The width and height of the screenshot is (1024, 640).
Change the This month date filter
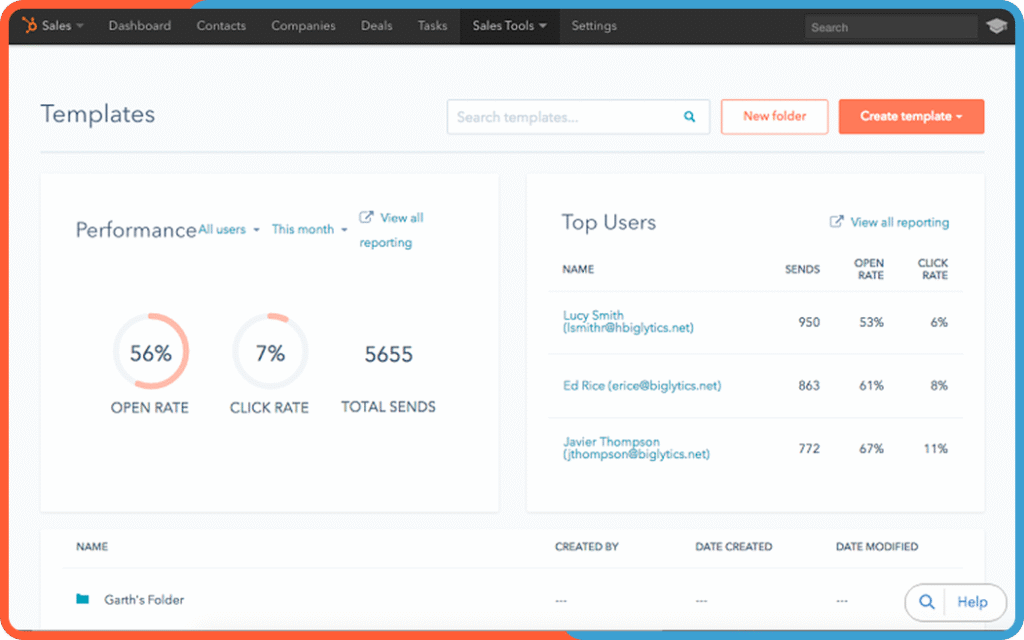click(309, 230)
